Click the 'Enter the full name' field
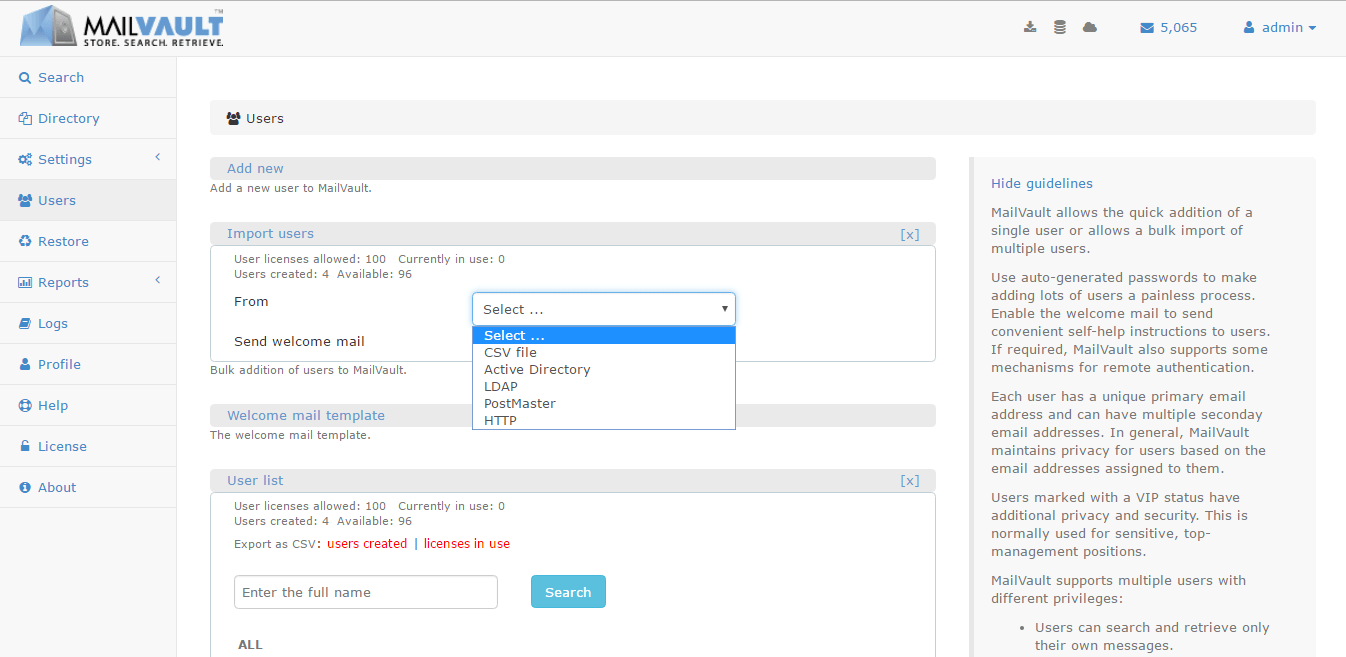The image size is (1346, 657). point(366,592)
